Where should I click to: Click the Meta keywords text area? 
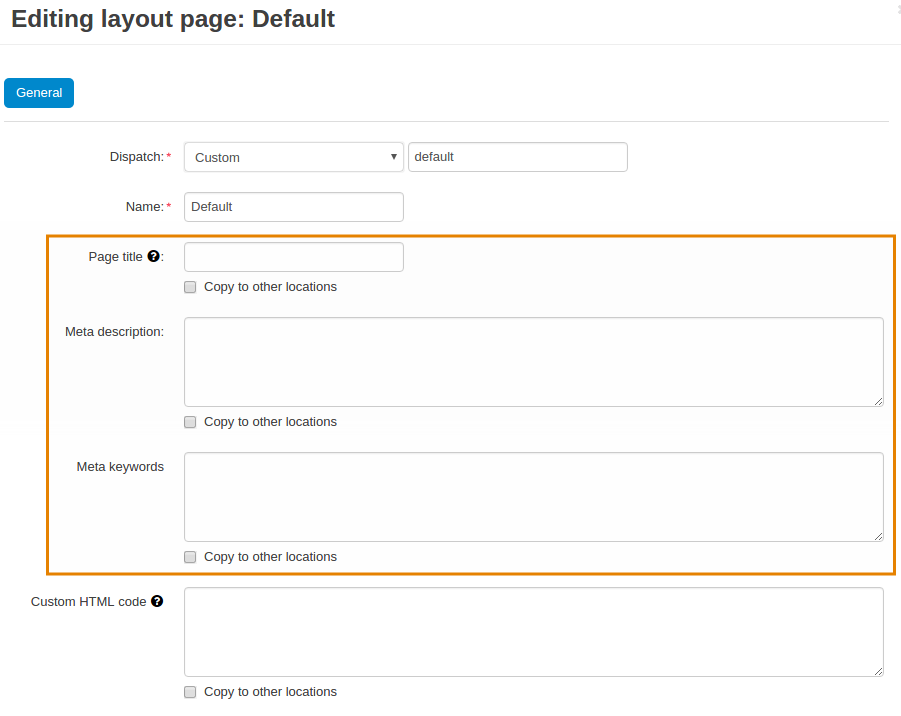(534, 497)
